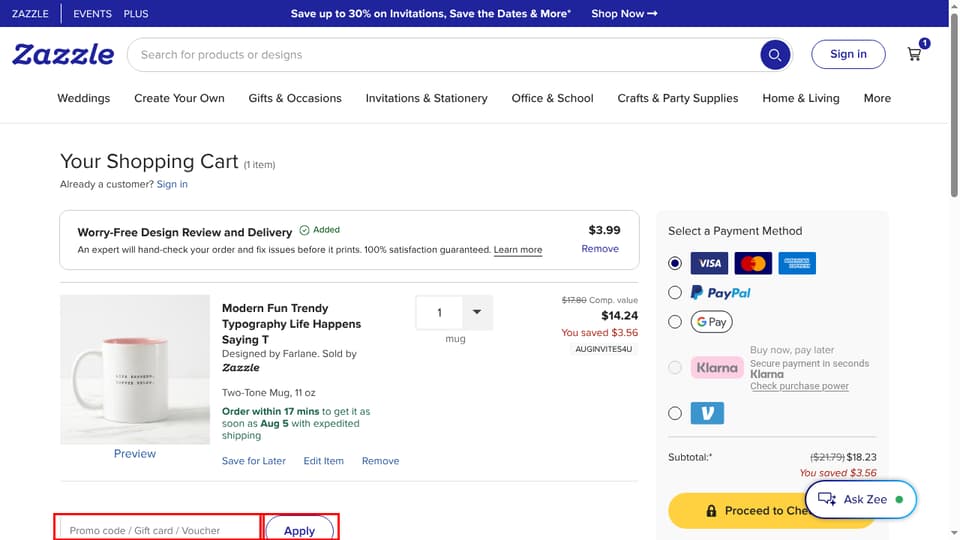The image size is (960, 540).
Task: Click Sign in link under cart title
Action: coord(172,184)
